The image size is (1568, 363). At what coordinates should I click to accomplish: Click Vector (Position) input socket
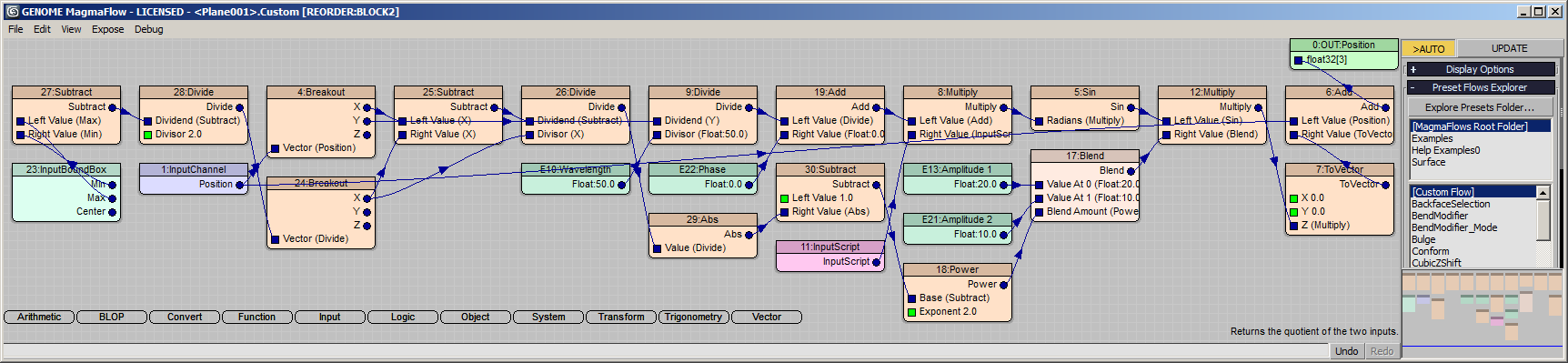(x=275, y=148)
